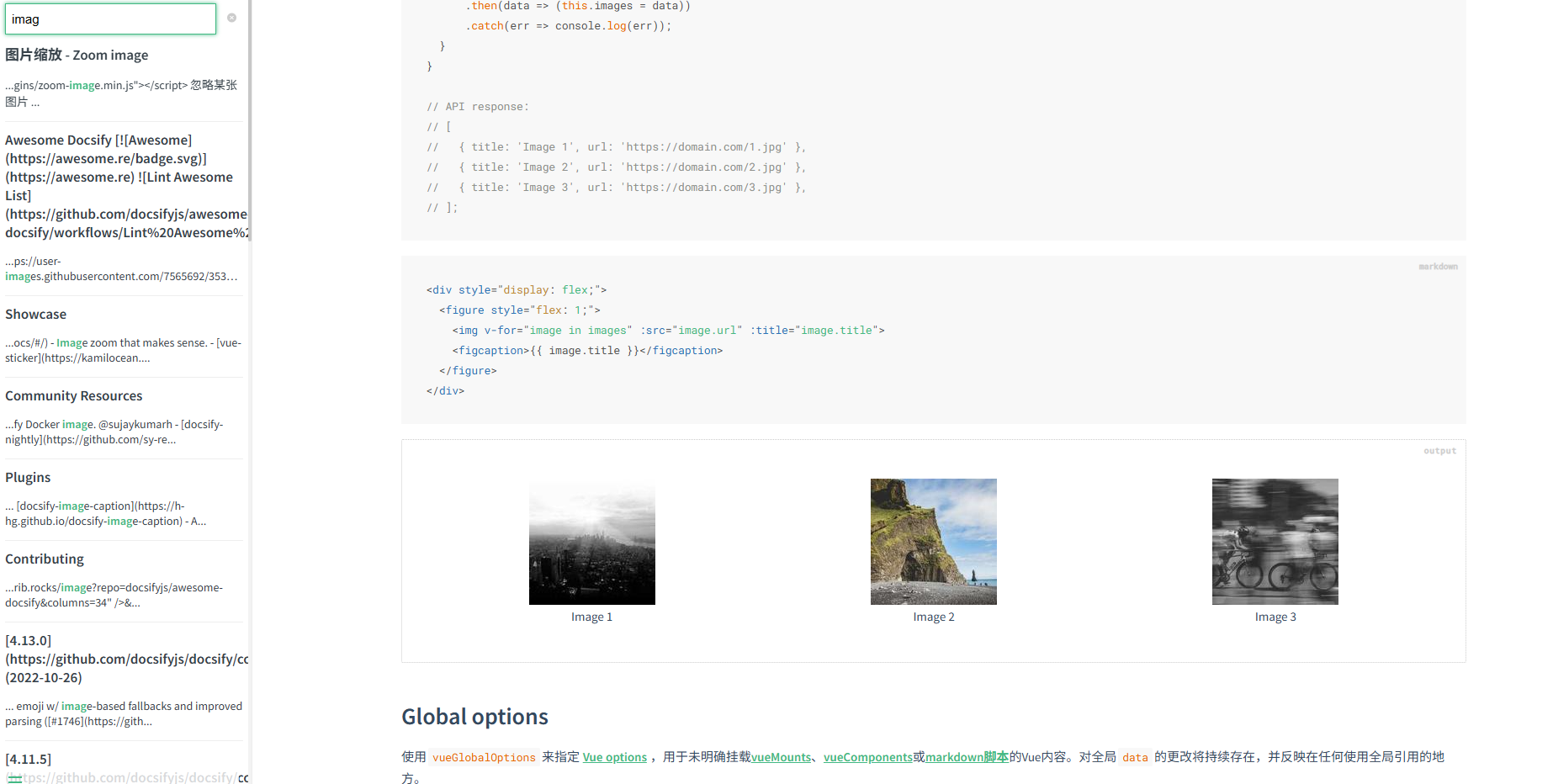Click the code line with 'Image 1' title
Image resolution: width=1553 pixels, height=784 pixels.
[617, 147]
